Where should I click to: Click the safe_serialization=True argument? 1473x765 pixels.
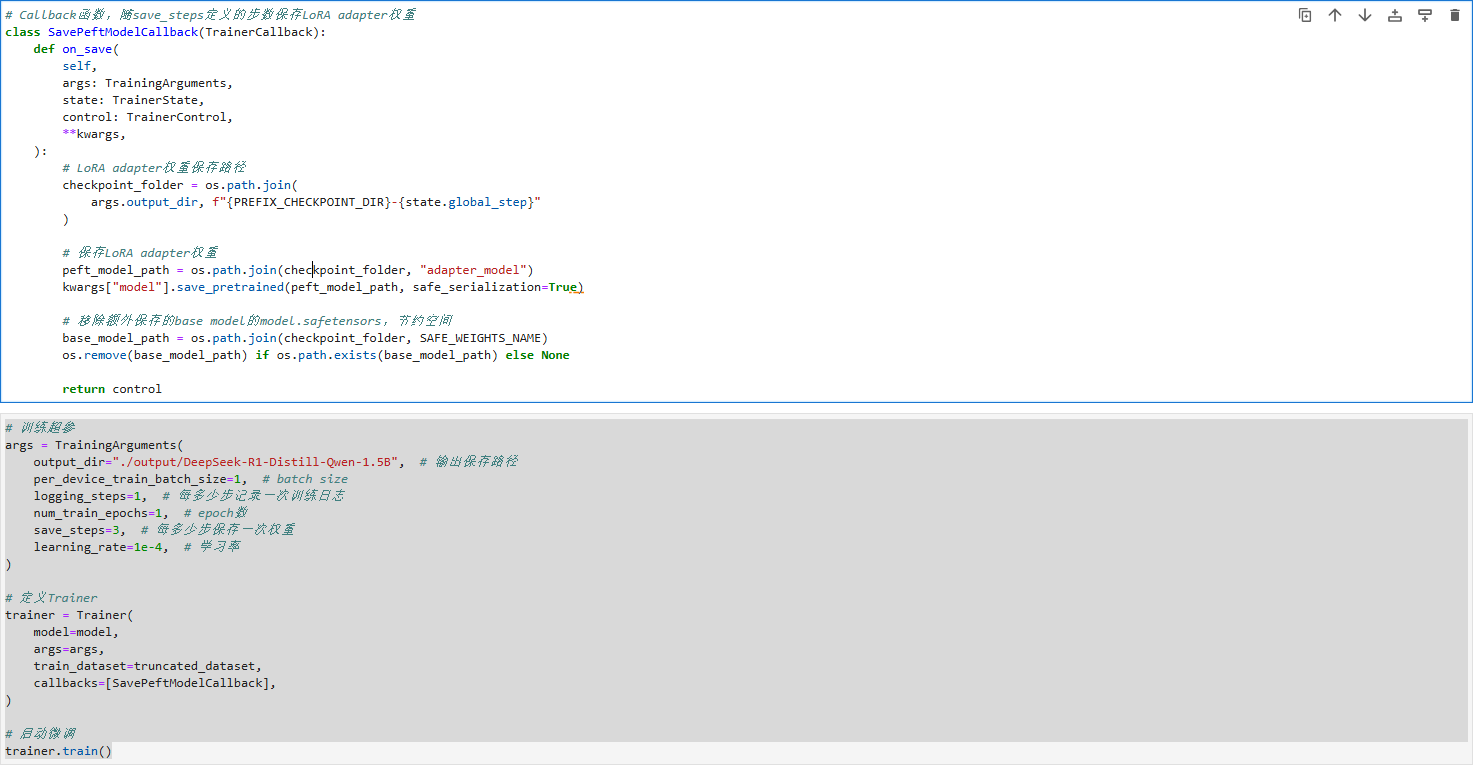coord(495,287)
